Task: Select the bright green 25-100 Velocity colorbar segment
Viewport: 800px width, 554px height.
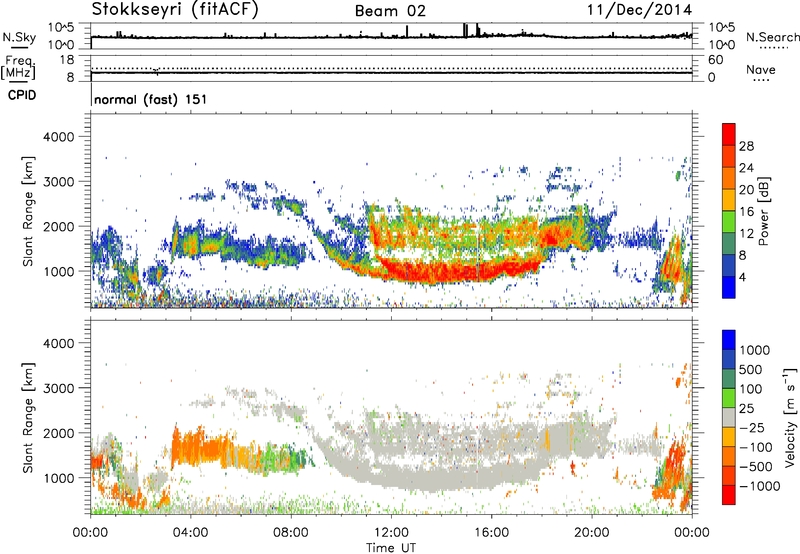Action: 729,398
